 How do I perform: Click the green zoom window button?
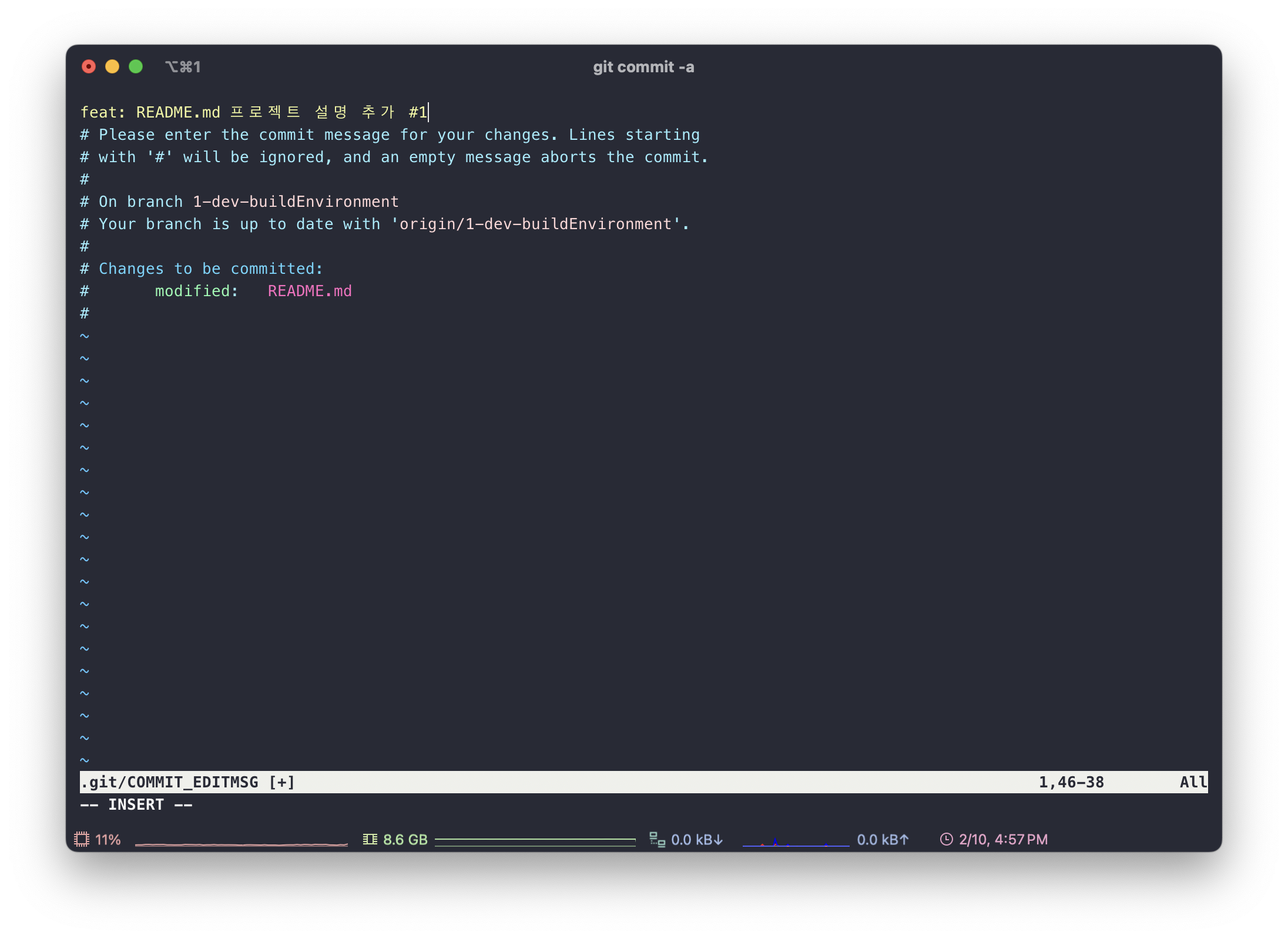[x=136, y=66]
